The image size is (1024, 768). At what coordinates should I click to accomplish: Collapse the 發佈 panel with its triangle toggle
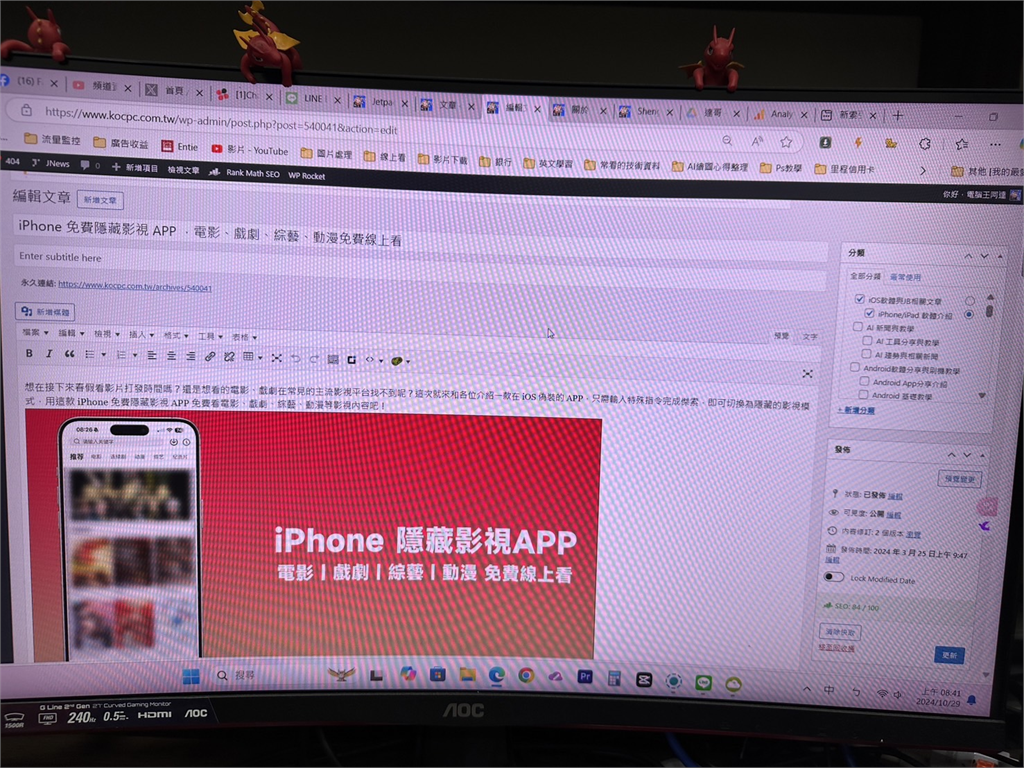coord(983,455)
